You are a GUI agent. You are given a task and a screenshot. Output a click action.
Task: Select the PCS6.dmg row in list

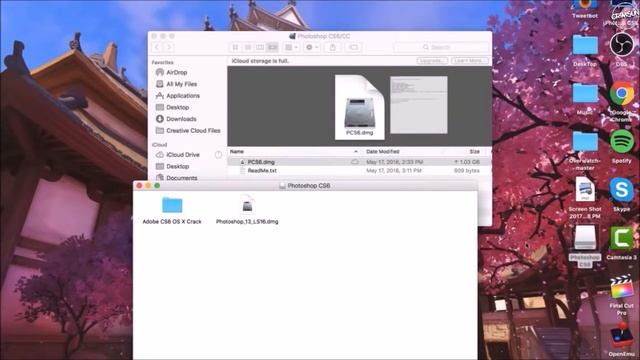click(359, 162)
